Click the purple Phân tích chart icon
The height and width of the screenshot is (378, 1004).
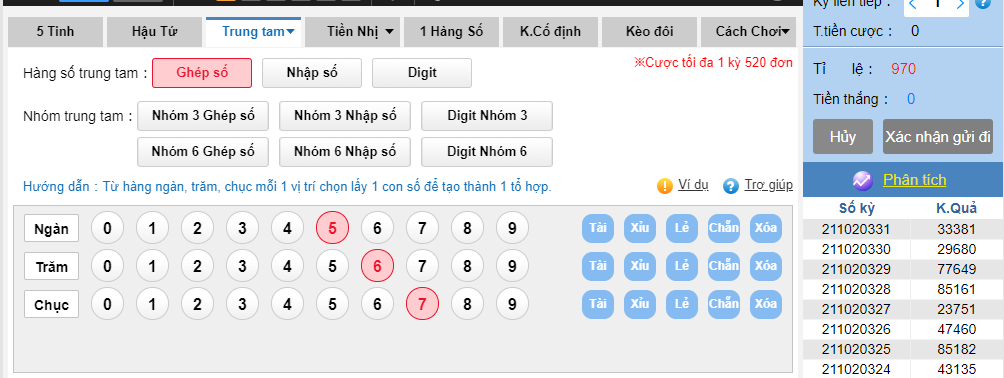point(862,181)
